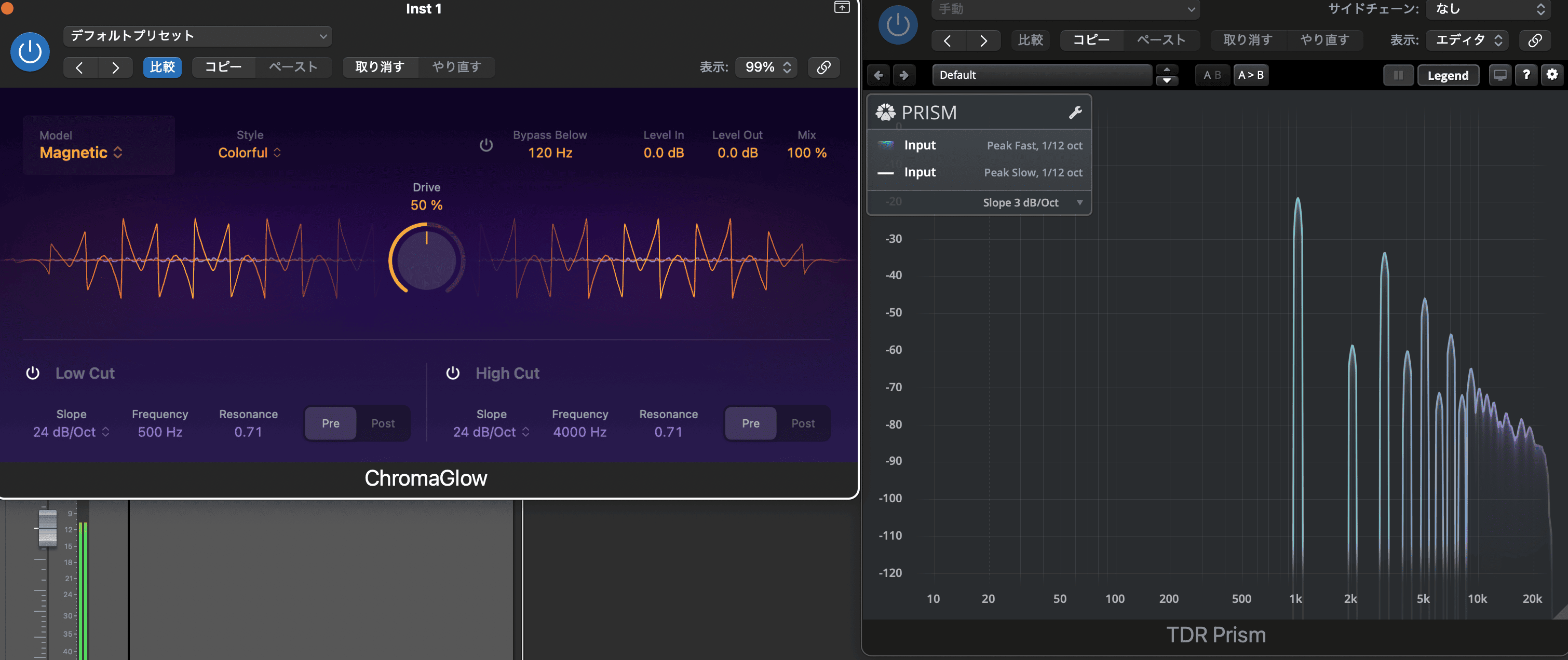Pause the Prism analyzer display
1568x660 pixels.
coord(1398,75)
